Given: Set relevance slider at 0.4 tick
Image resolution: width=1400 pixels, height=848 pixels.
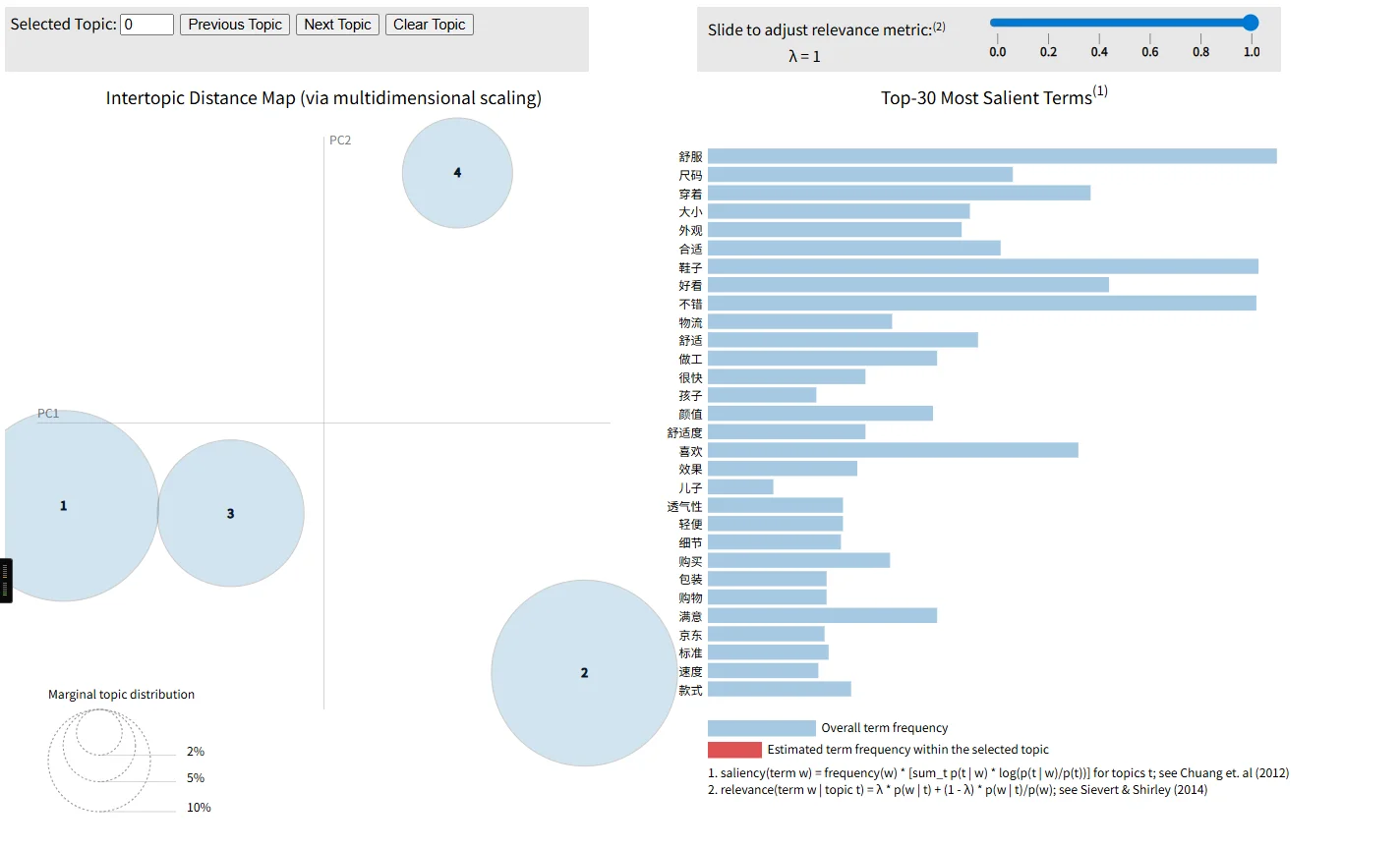Looking at the screenshot, I should (1099, 23).
